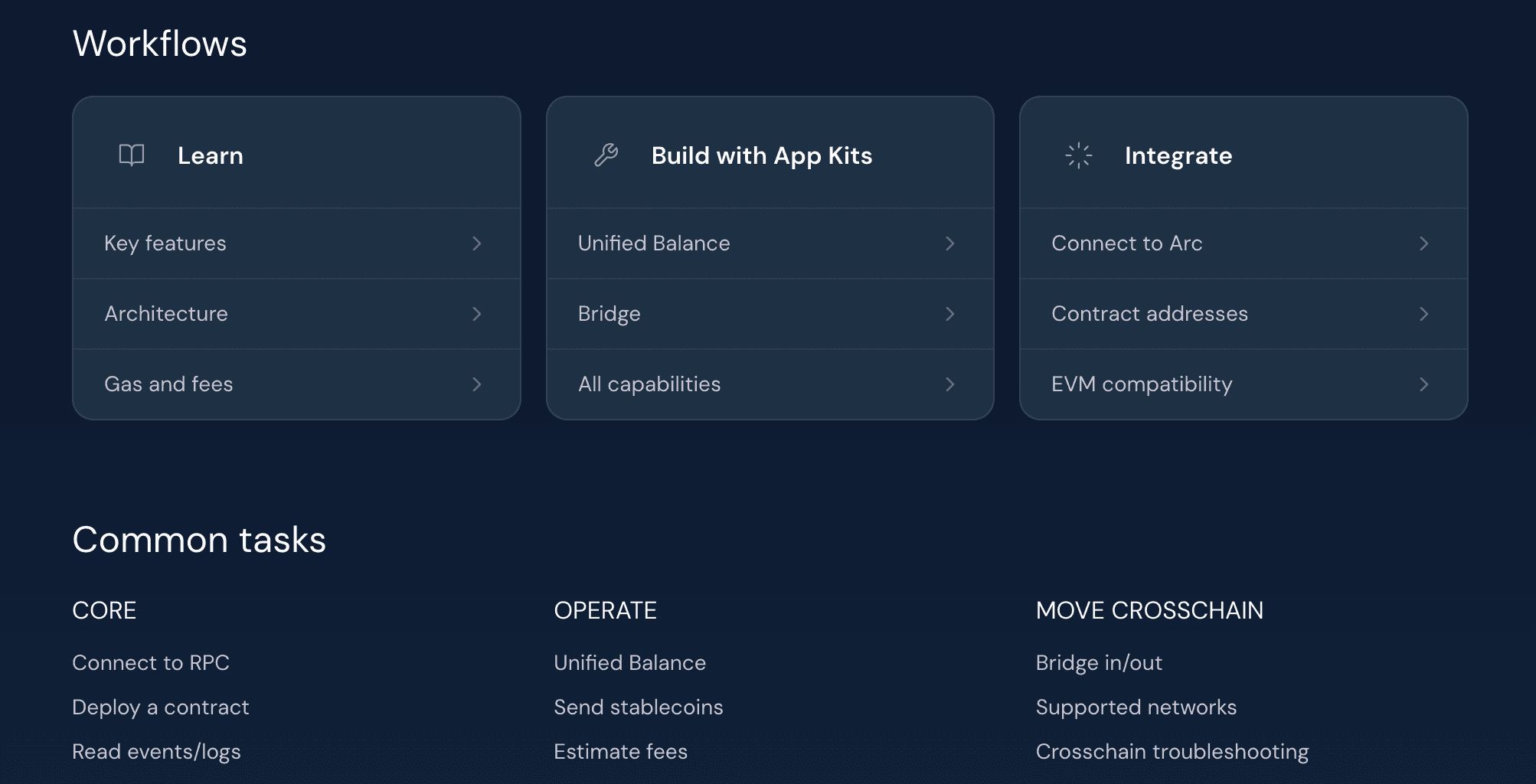
Task: Visit the Estimate fees link
Action: tap(621, 751)
